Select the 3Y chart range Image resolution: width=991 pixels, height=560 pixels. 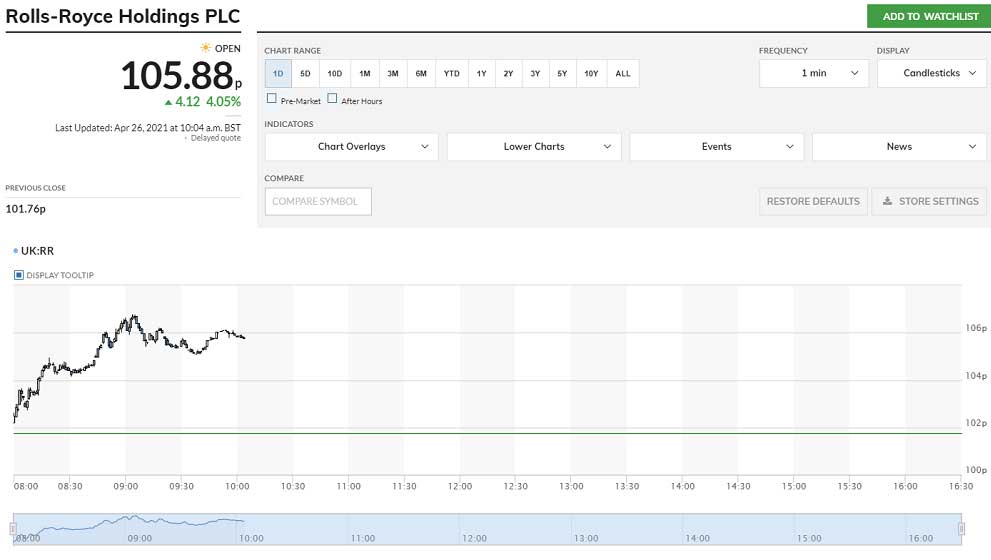tap(535, 73)
